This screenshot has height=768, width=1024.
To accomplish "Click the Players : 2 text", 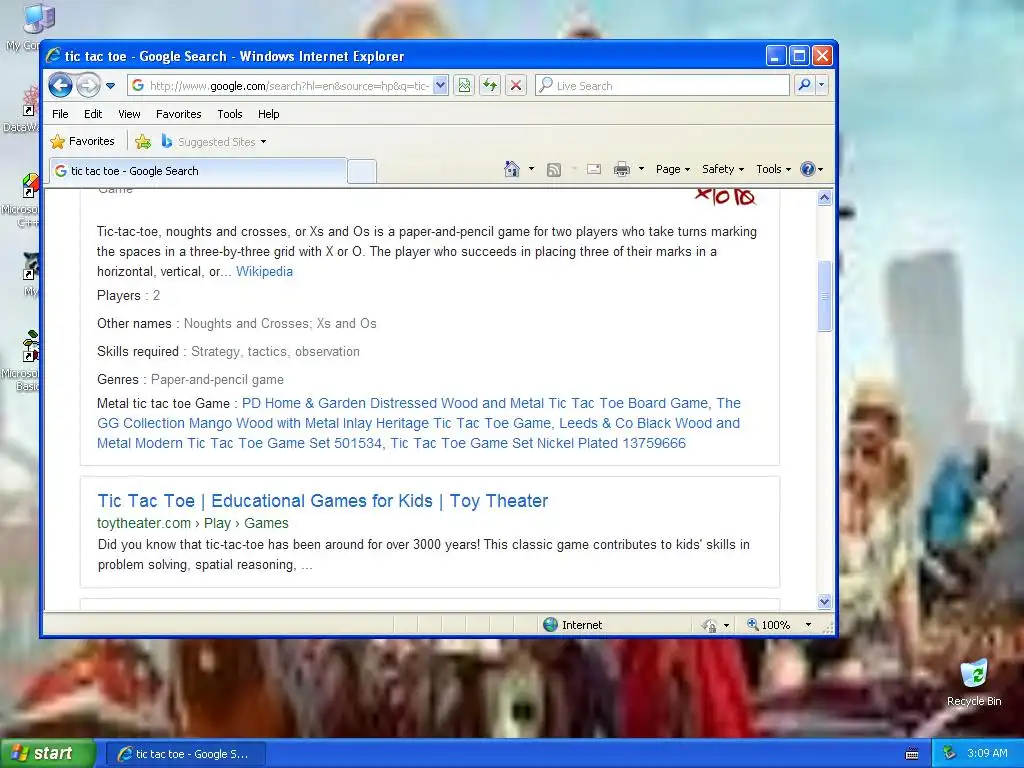I will (x=128, y=295).
